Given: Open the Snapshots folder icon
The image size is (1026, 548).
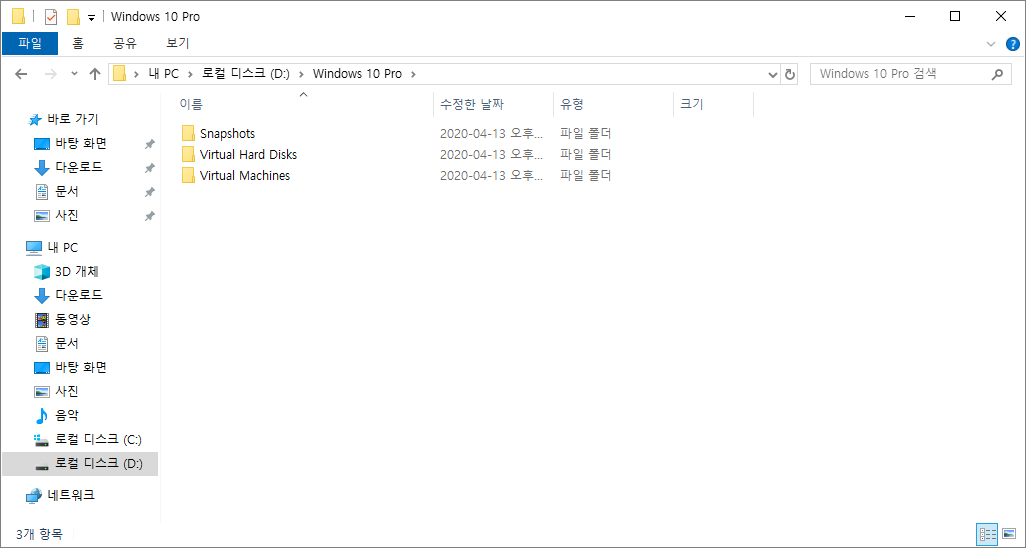Looking at the screenshot, I should click(x=188, y=134).
